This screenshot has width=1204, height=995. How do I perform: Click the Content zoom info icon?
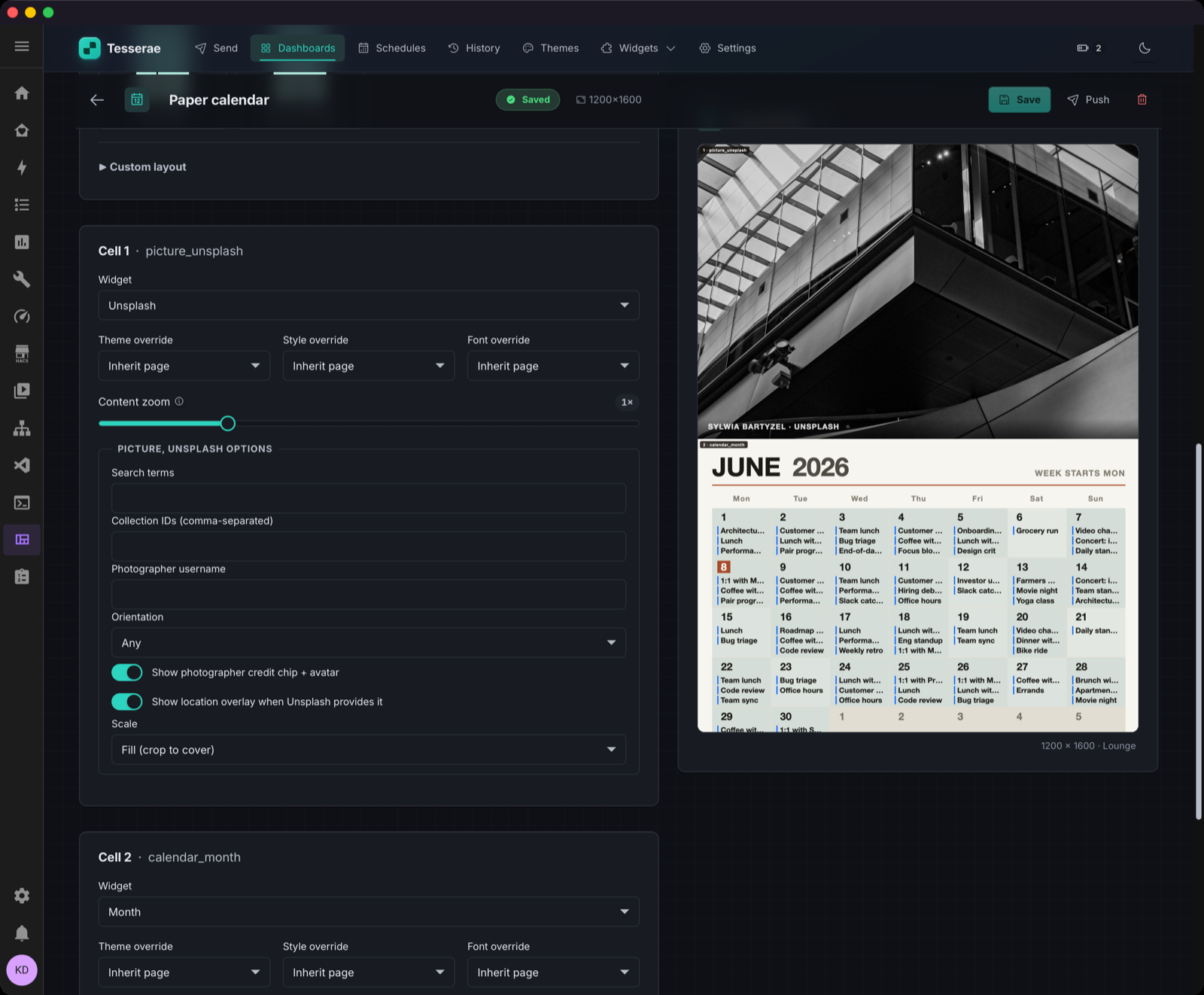179,401
